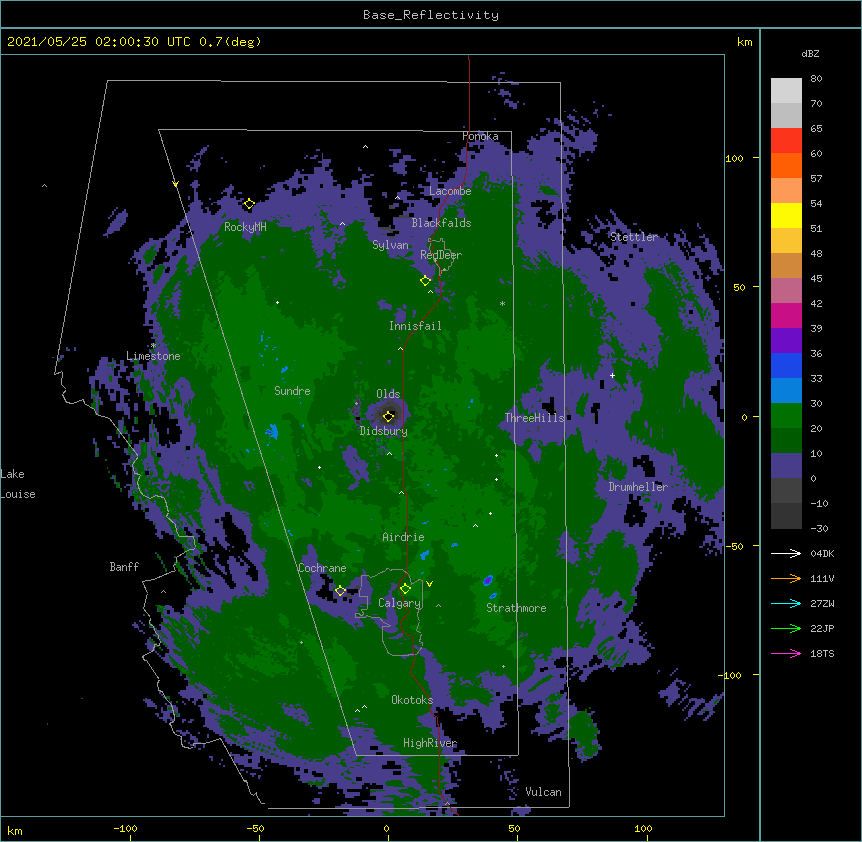Image resolution: width=862 pixels, height=842 pixels.
Task: Click the Banff label
Action: 124,567
